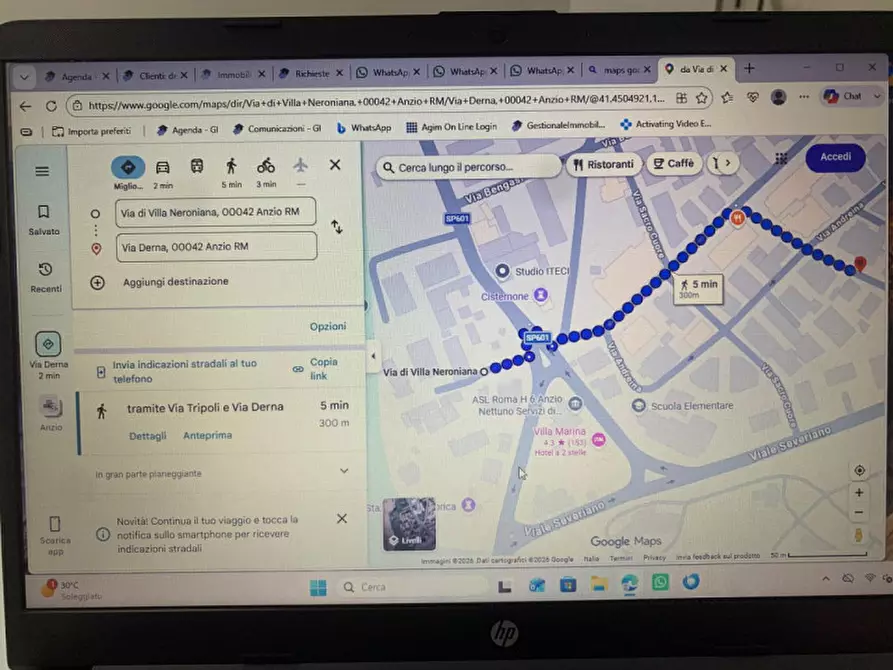The image size is (893, 670).
Task: Click the Via Derna destination field
Action: [x=216, y=247]
